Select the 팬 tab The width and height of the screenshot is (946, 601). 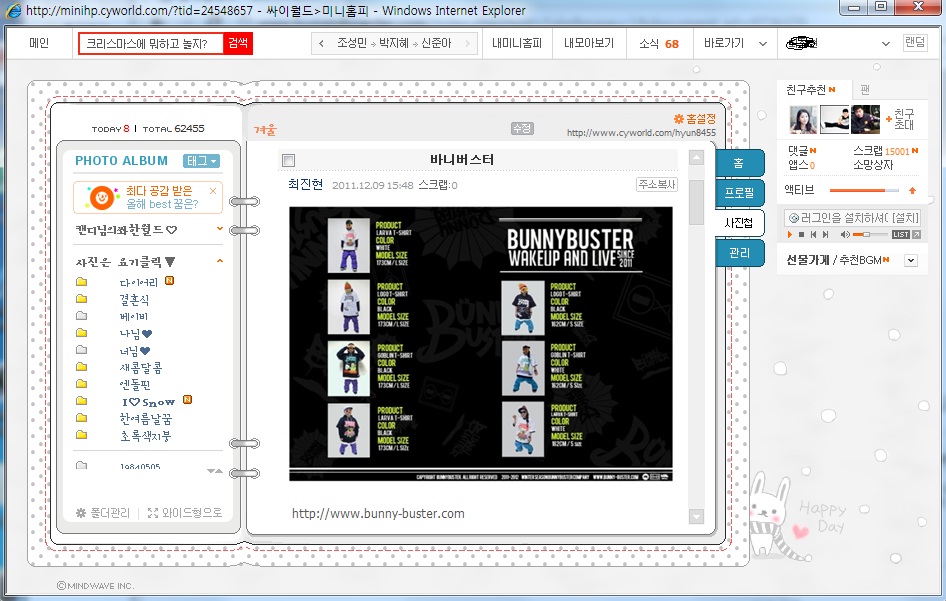pyautogui.click(x=865, y=90)
